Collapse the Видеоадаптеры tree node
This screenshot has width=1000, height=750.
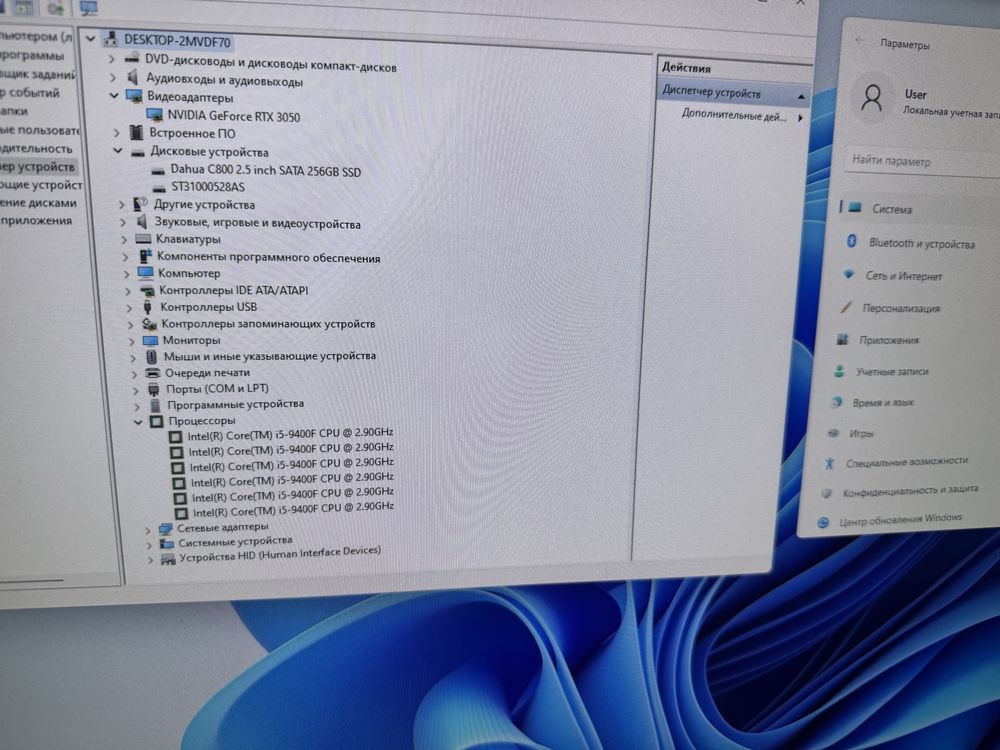pos(114,96)
